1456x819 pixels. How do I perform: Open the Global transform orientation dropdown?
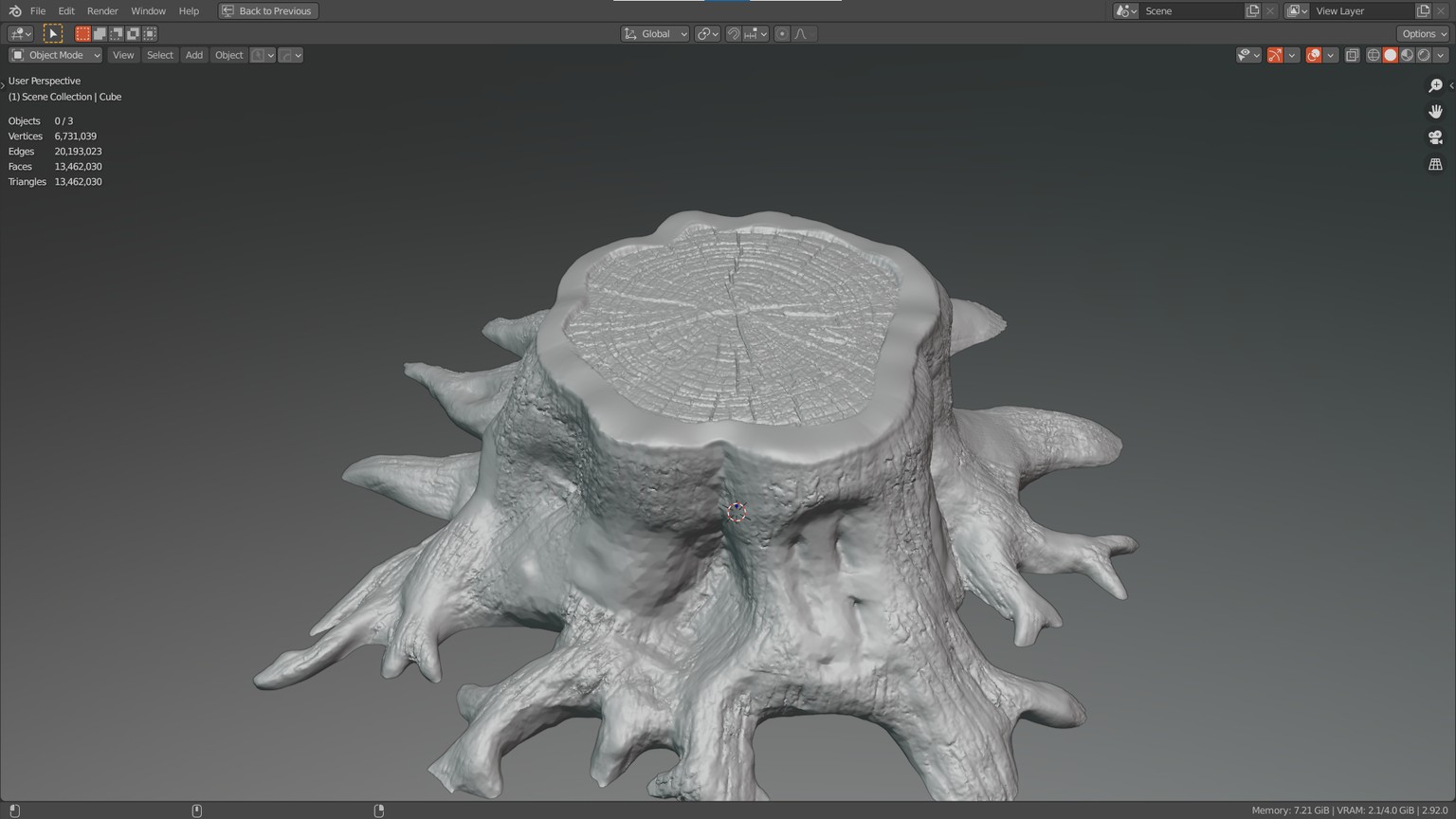coord(655,33)
